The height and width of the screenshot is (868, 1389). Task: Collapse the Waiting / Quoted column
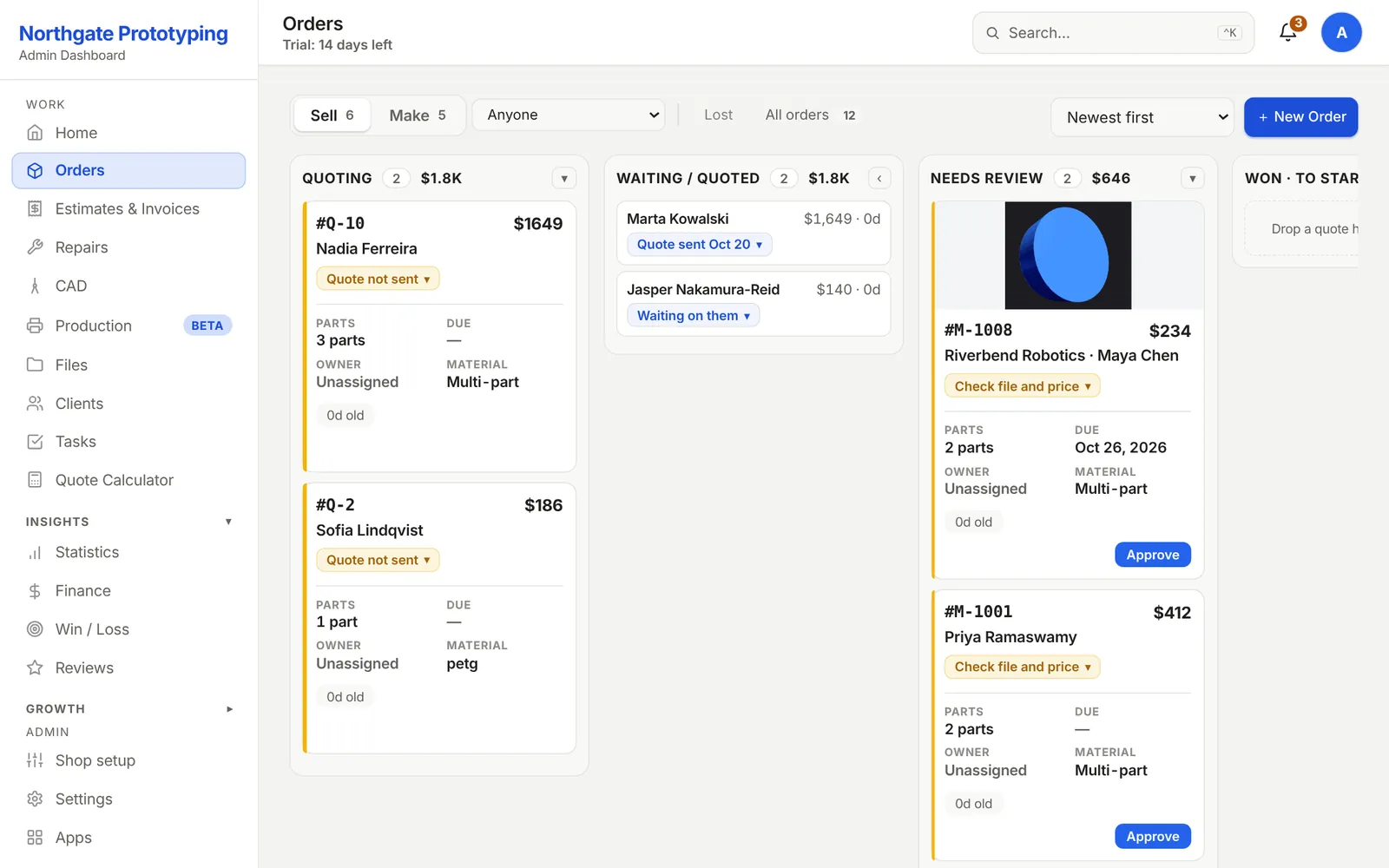click(x=879, y=178)
